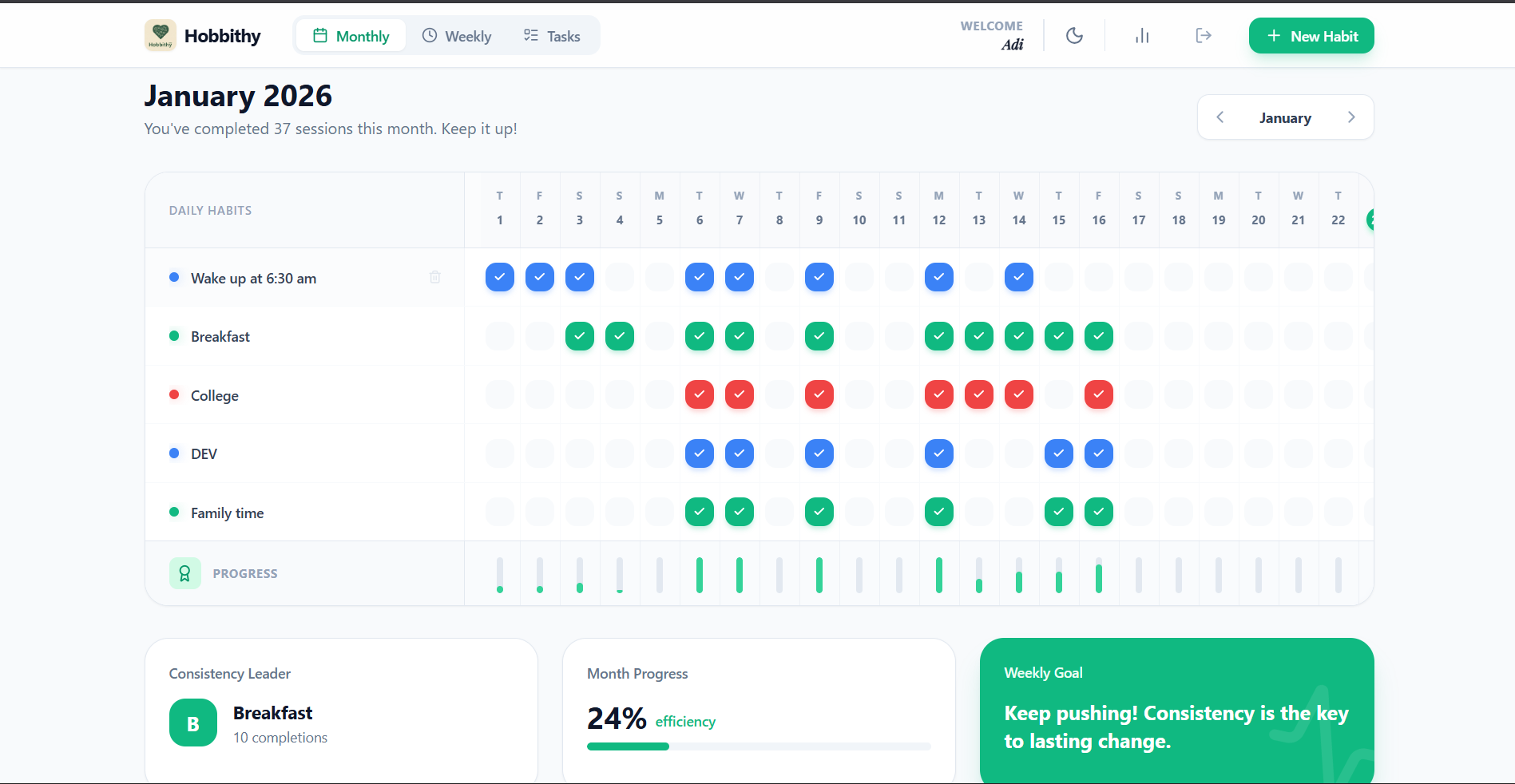Go to next month with right chevron
Screen dimensions: 1515x784
pos(1351,117)
